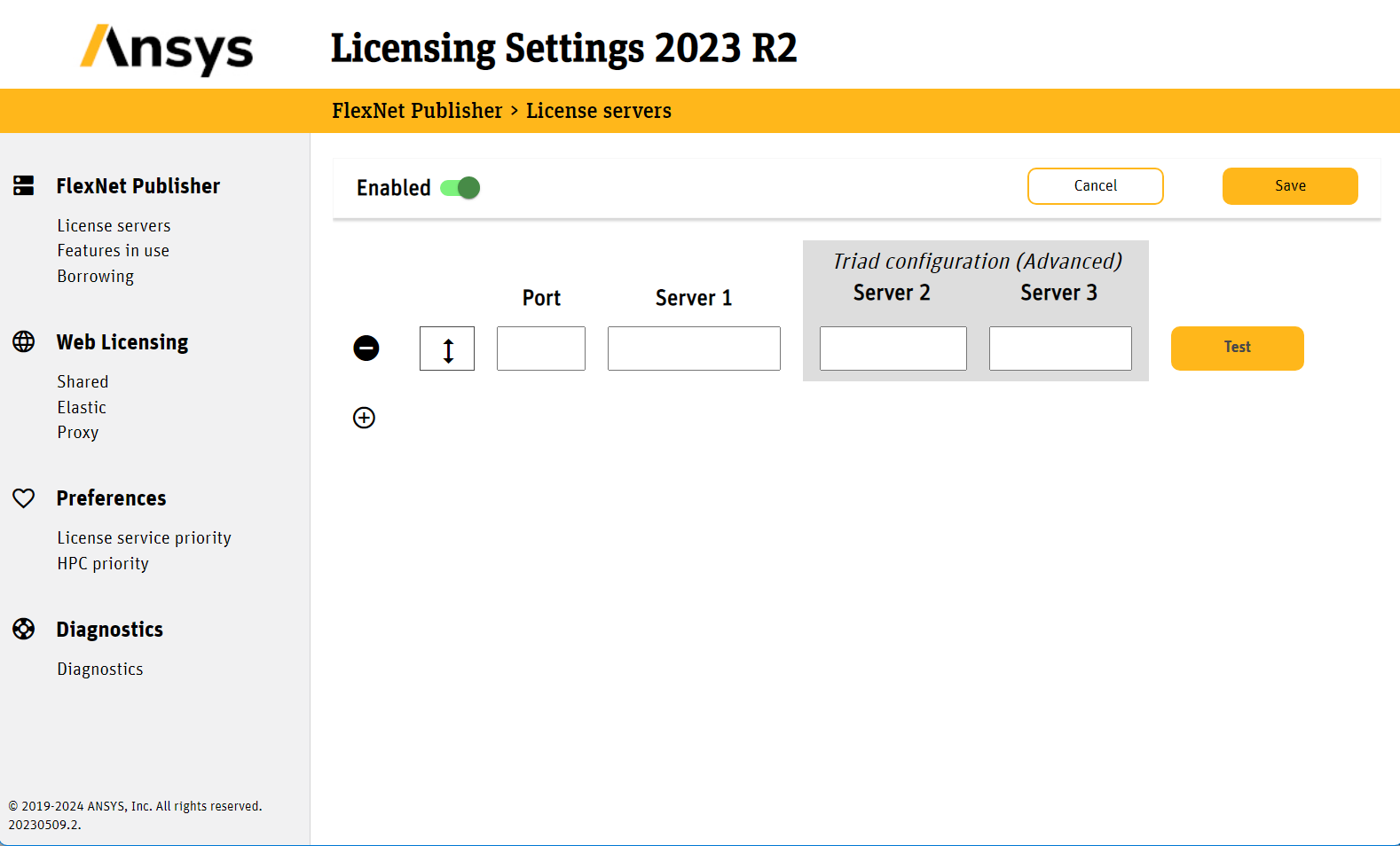Focus the Port input field
This screenshot has width=1400, height=846.
click(x=541, y=349)
